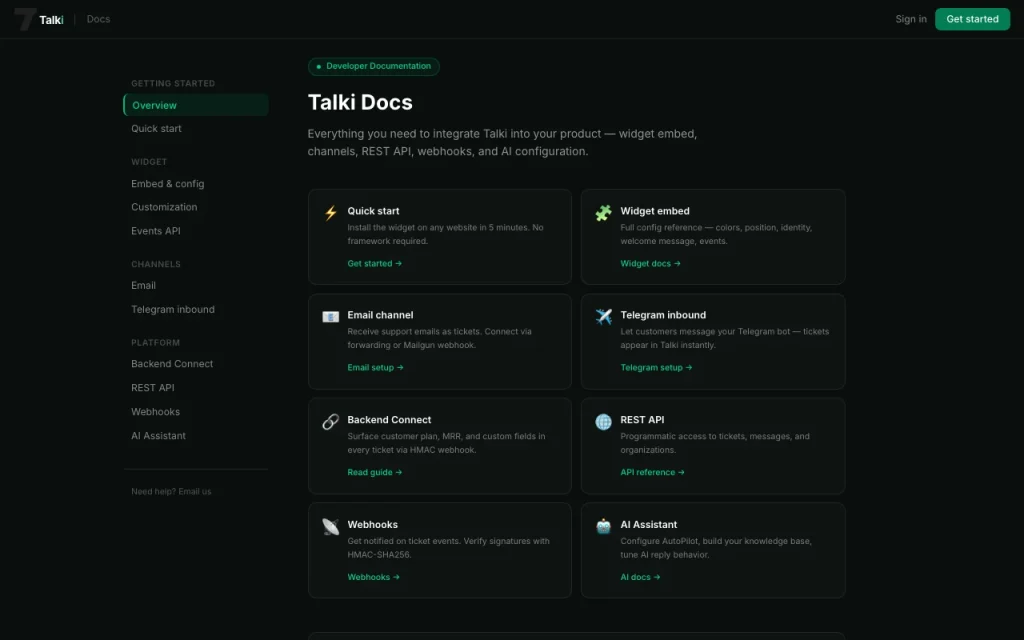This screenshot has width=1024, height=640.
Task: Open Telegram inbound sidebar link
Action: [173, 310]
